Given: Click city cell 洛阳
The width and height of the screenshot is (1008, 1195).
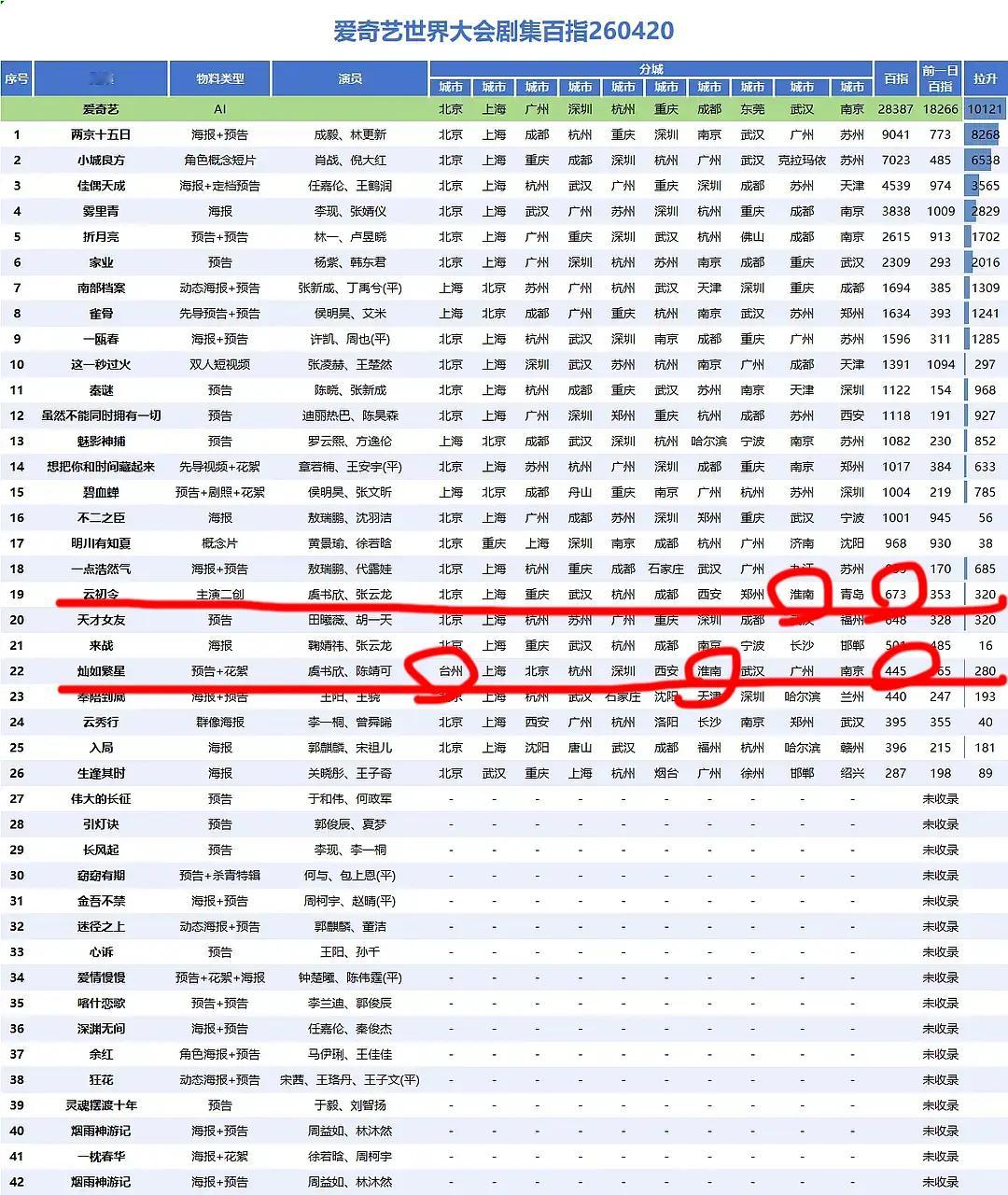Looking at the screenshot, I should (666, 722).
